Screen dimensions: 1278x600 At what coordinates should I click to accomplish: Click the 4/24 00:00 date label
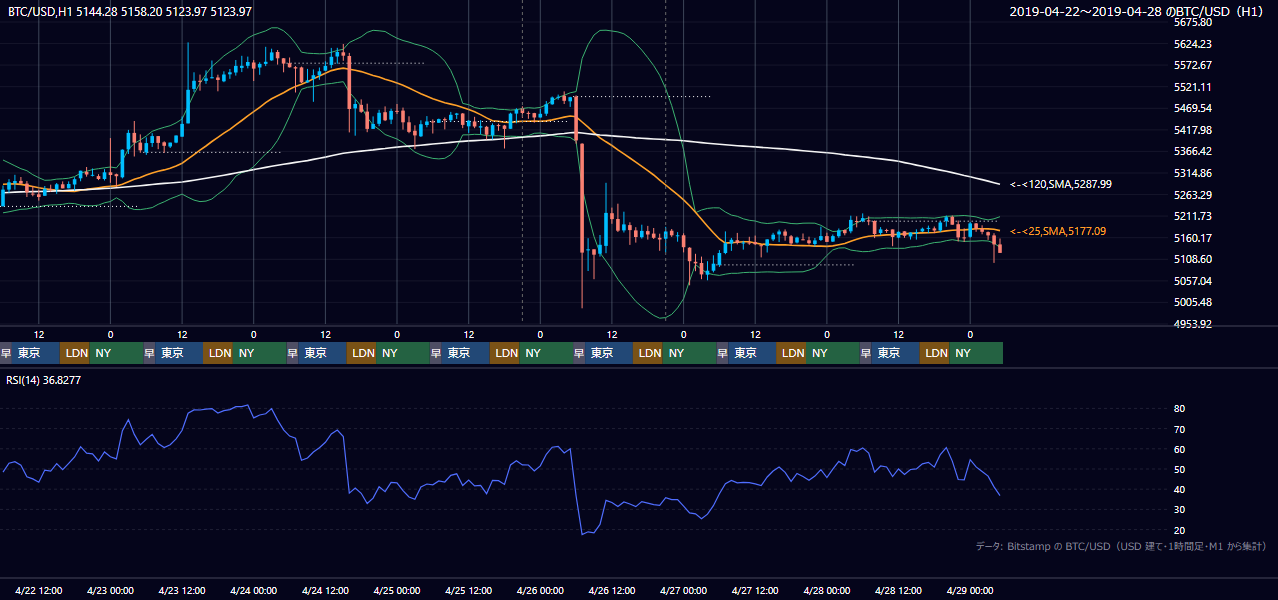click(253, 590)
